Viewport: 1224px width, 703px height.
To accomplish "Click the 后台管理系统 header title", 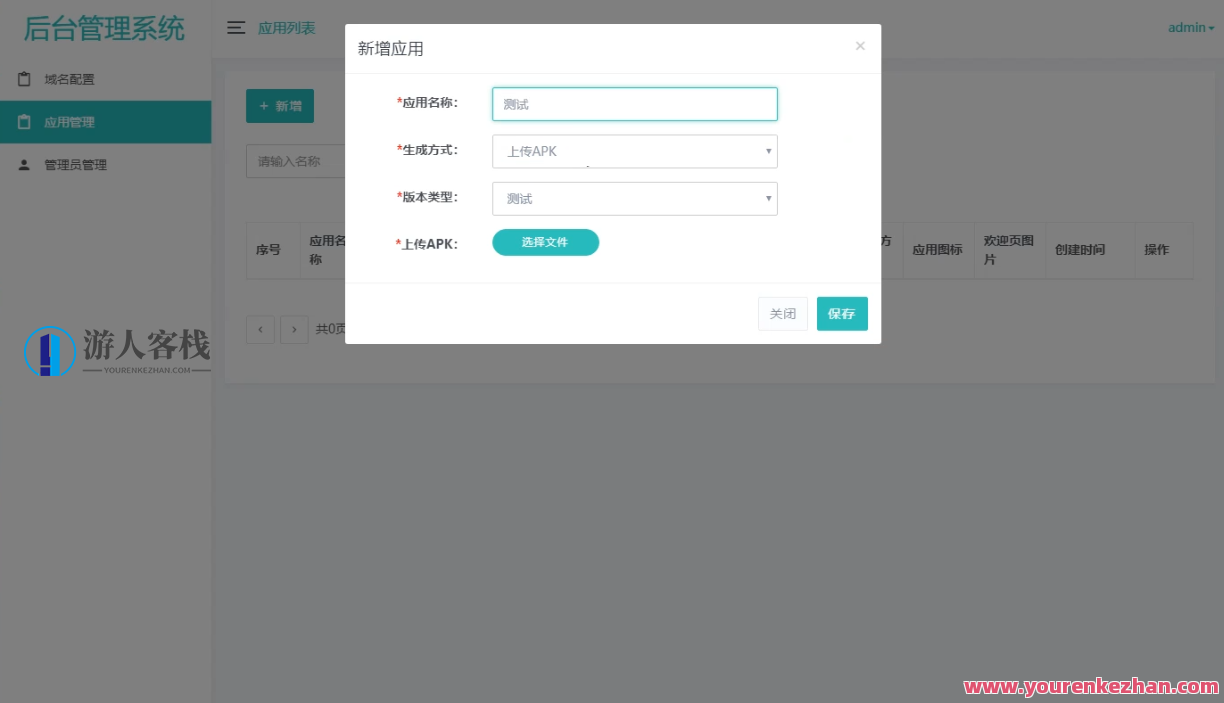I will (x=103, y=28).
